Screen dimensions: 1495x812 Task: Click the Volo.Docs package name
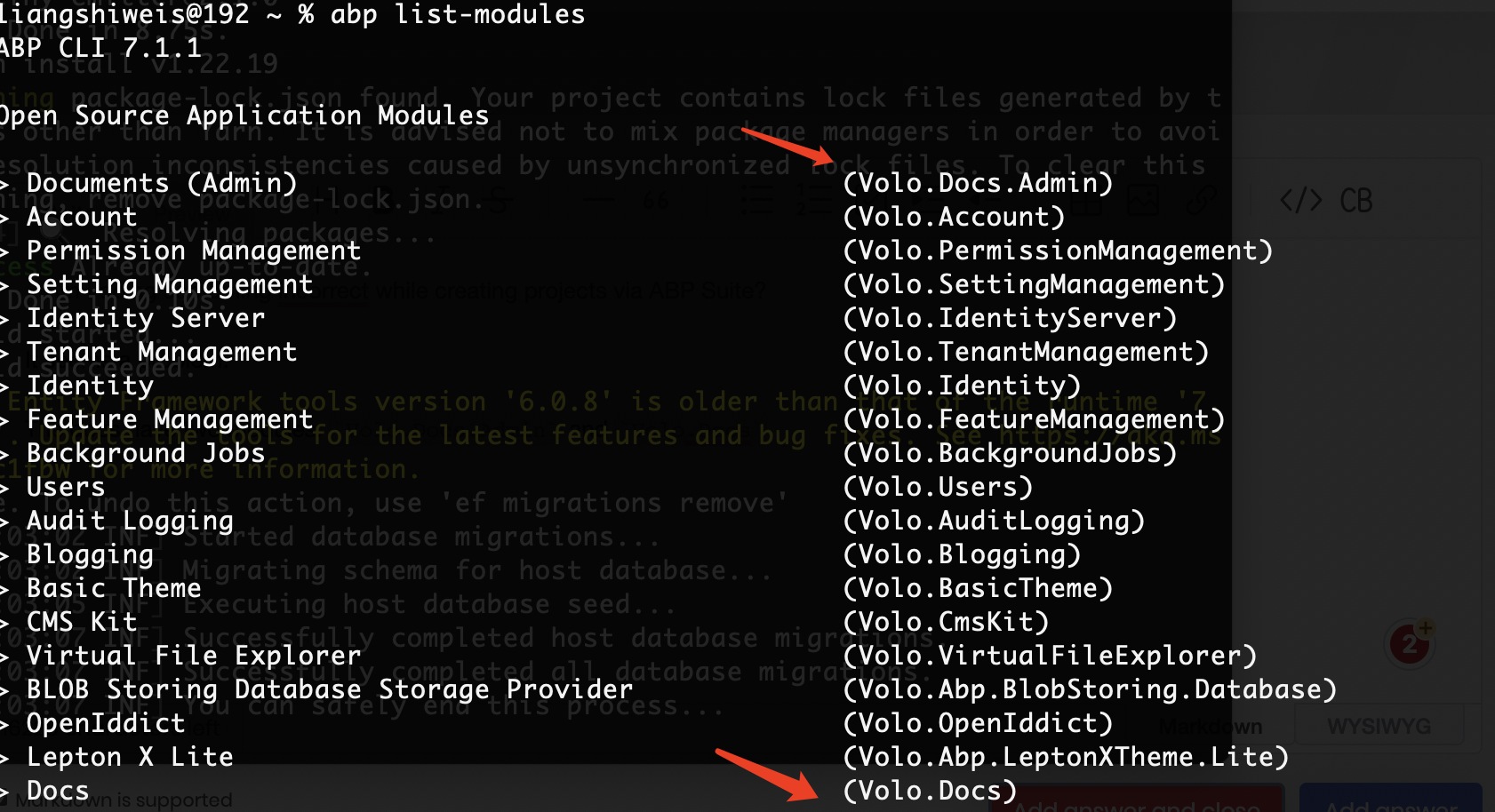pos(930,791)
